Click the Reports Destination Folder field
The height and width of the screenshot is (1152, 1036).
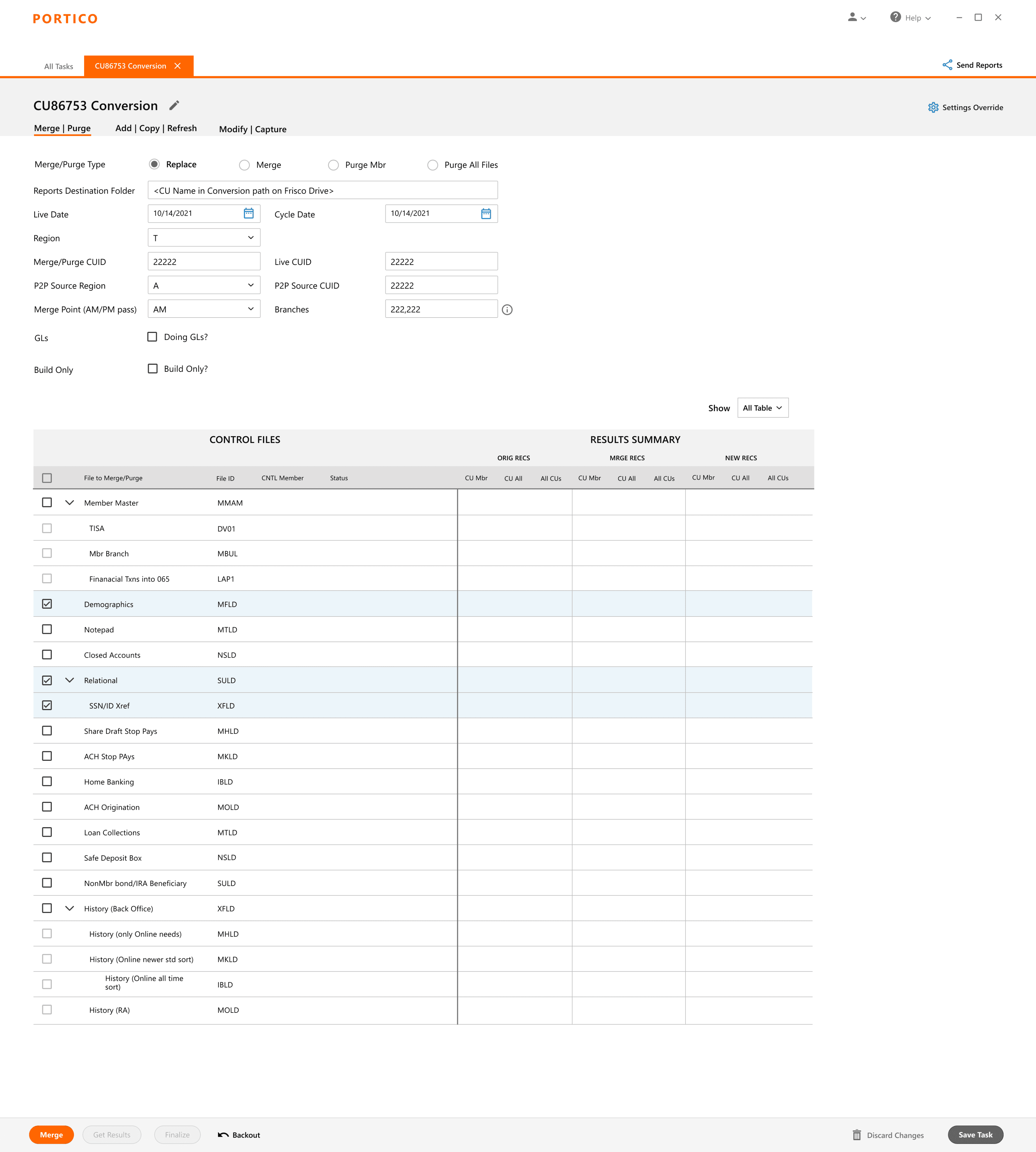click(323, 191)
